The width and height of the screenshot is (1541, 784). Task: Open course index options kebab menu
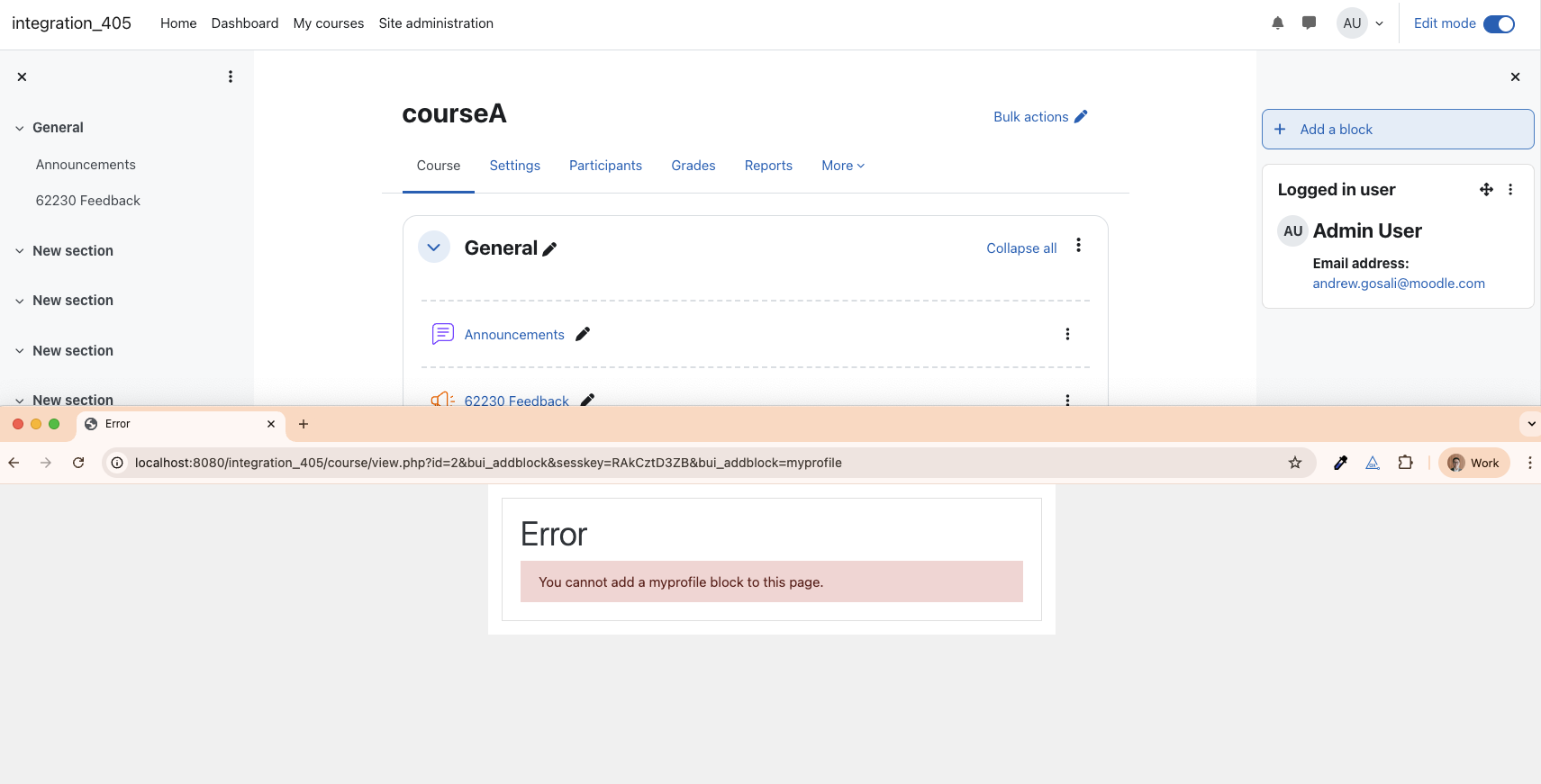[x=231, y=77]
